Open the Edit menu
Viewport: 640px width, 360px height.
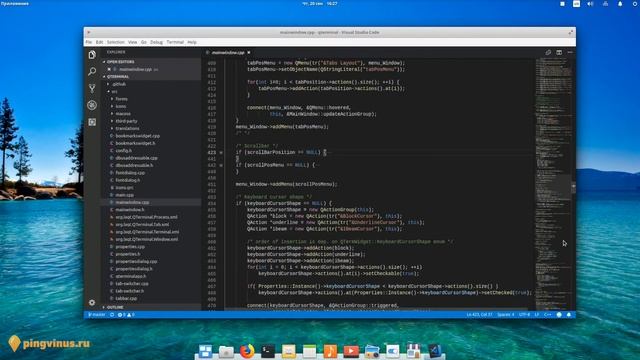coord(99,42)
